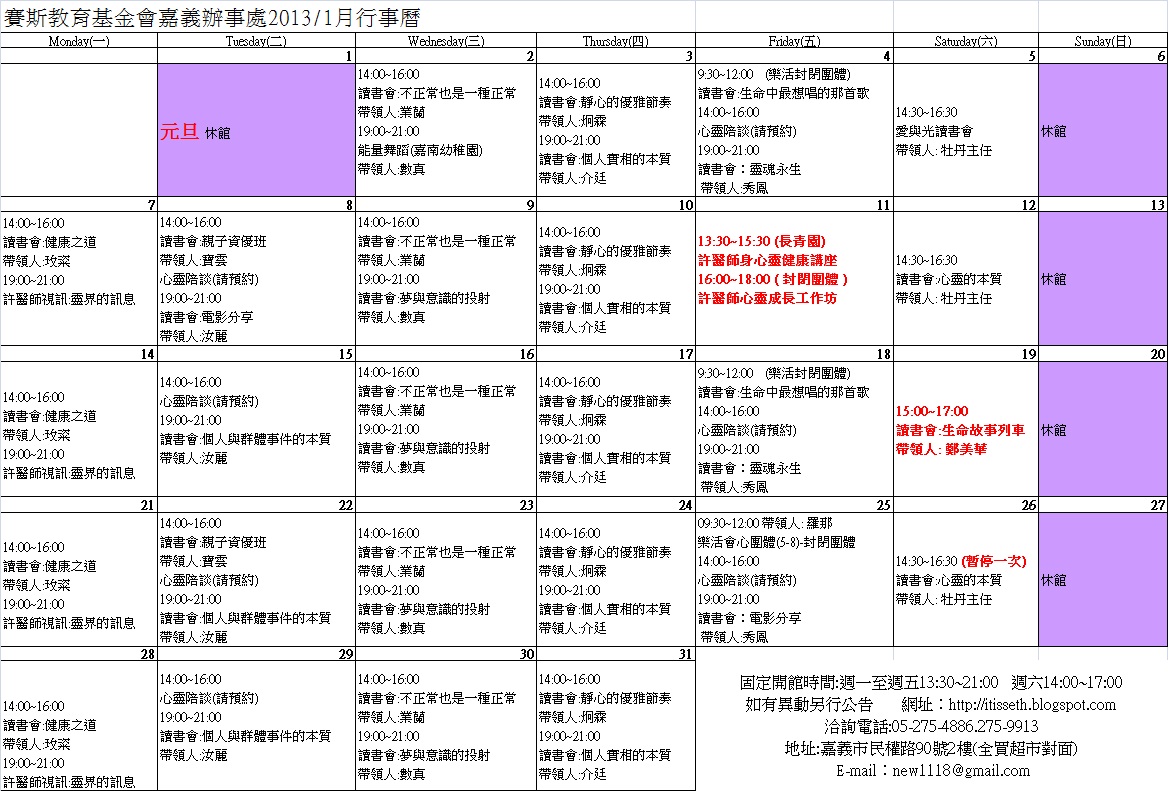Viewport: 1168px width, 791px height.
Task: Click 讀書會:生命中最想唱的那首歌 on Friday the 4th
Action: [784, 94]
